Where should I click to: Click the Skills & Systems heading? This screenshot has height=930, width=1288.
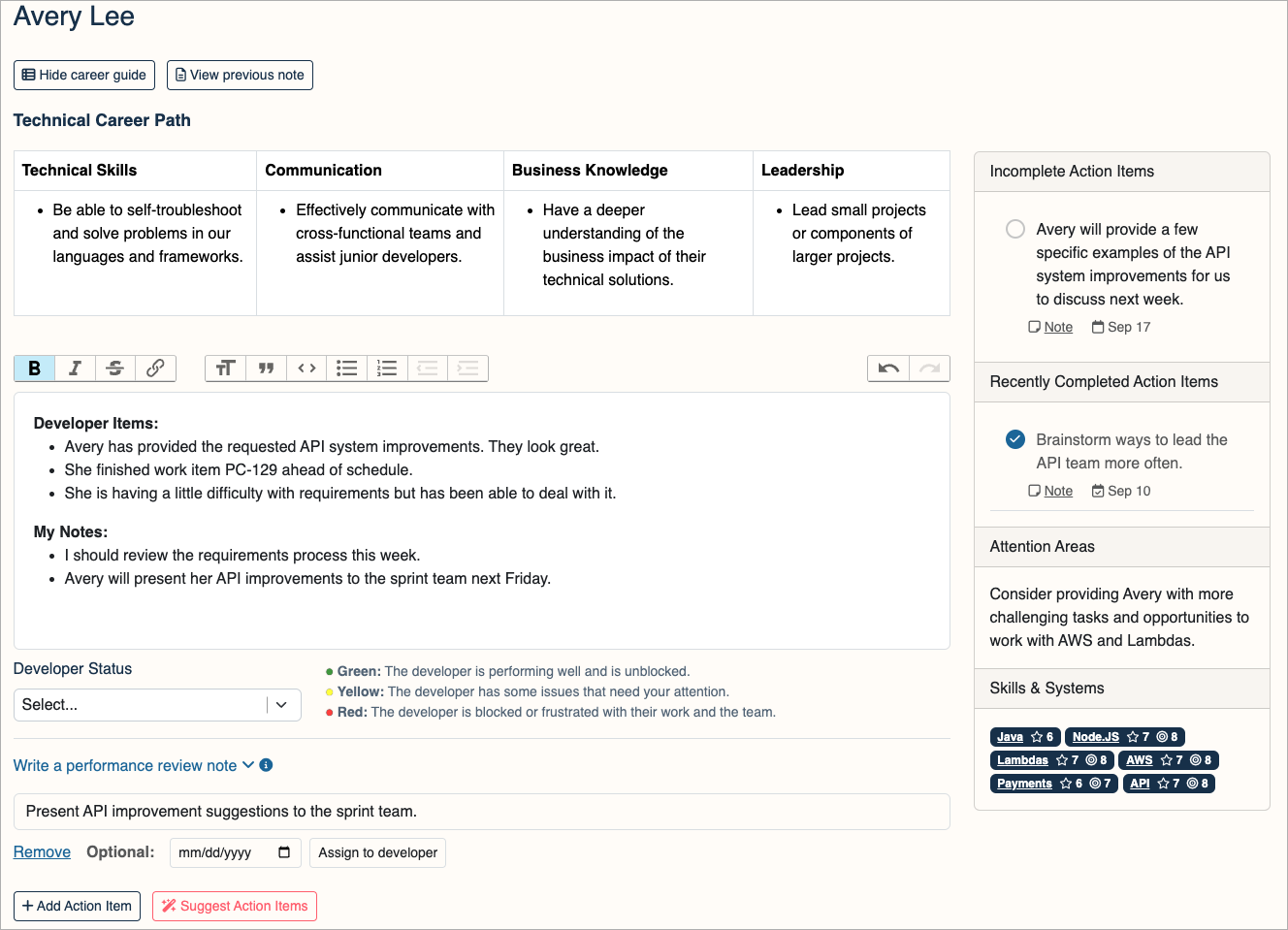tap(1046, 688)
